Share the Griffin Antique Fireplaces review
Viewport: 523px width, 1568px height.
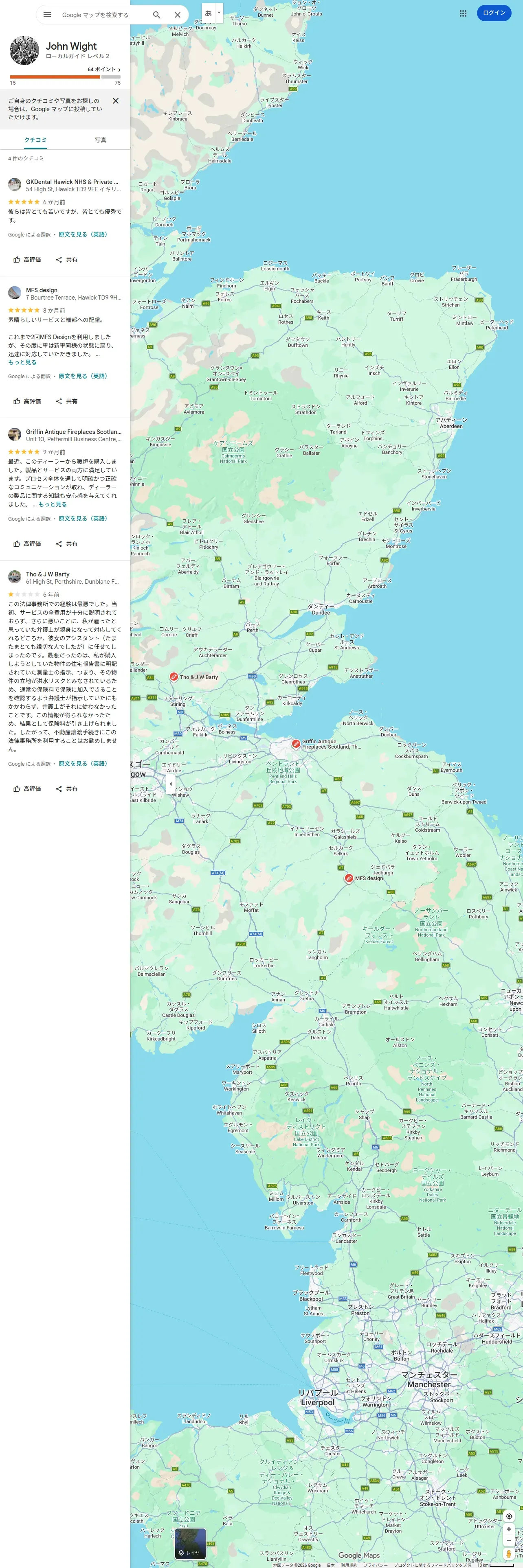[x=66, y=544]
